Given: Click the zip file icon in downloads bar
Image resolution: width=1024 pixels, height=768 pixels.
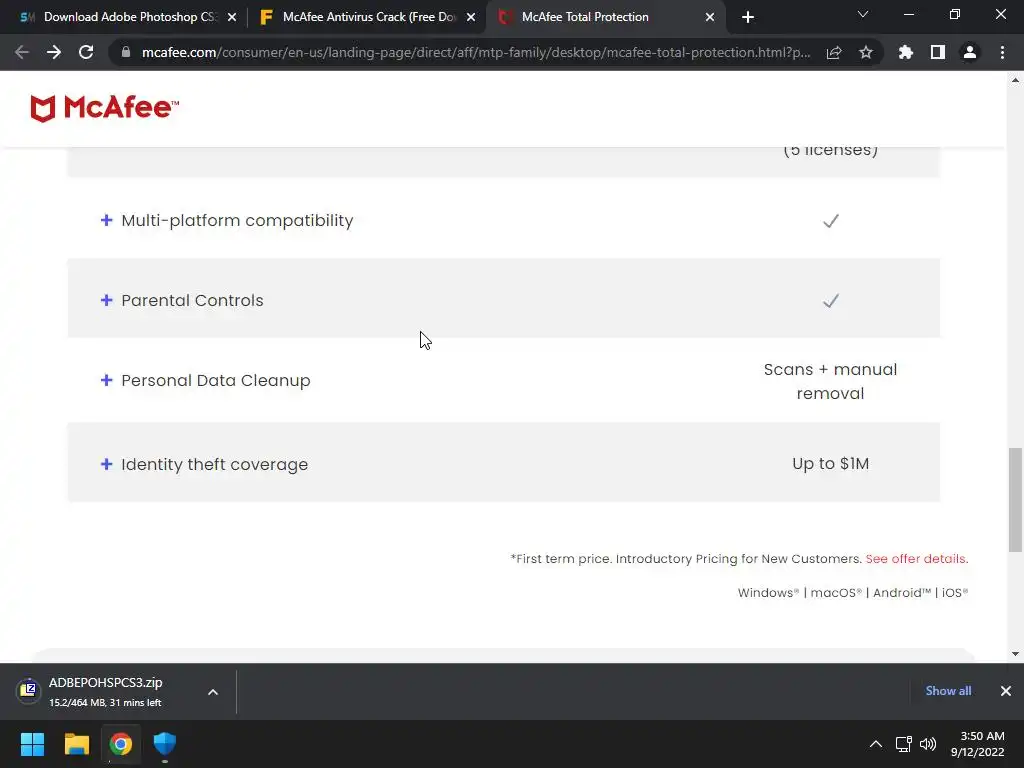Looking at the screenshot, I should point(28,690).
